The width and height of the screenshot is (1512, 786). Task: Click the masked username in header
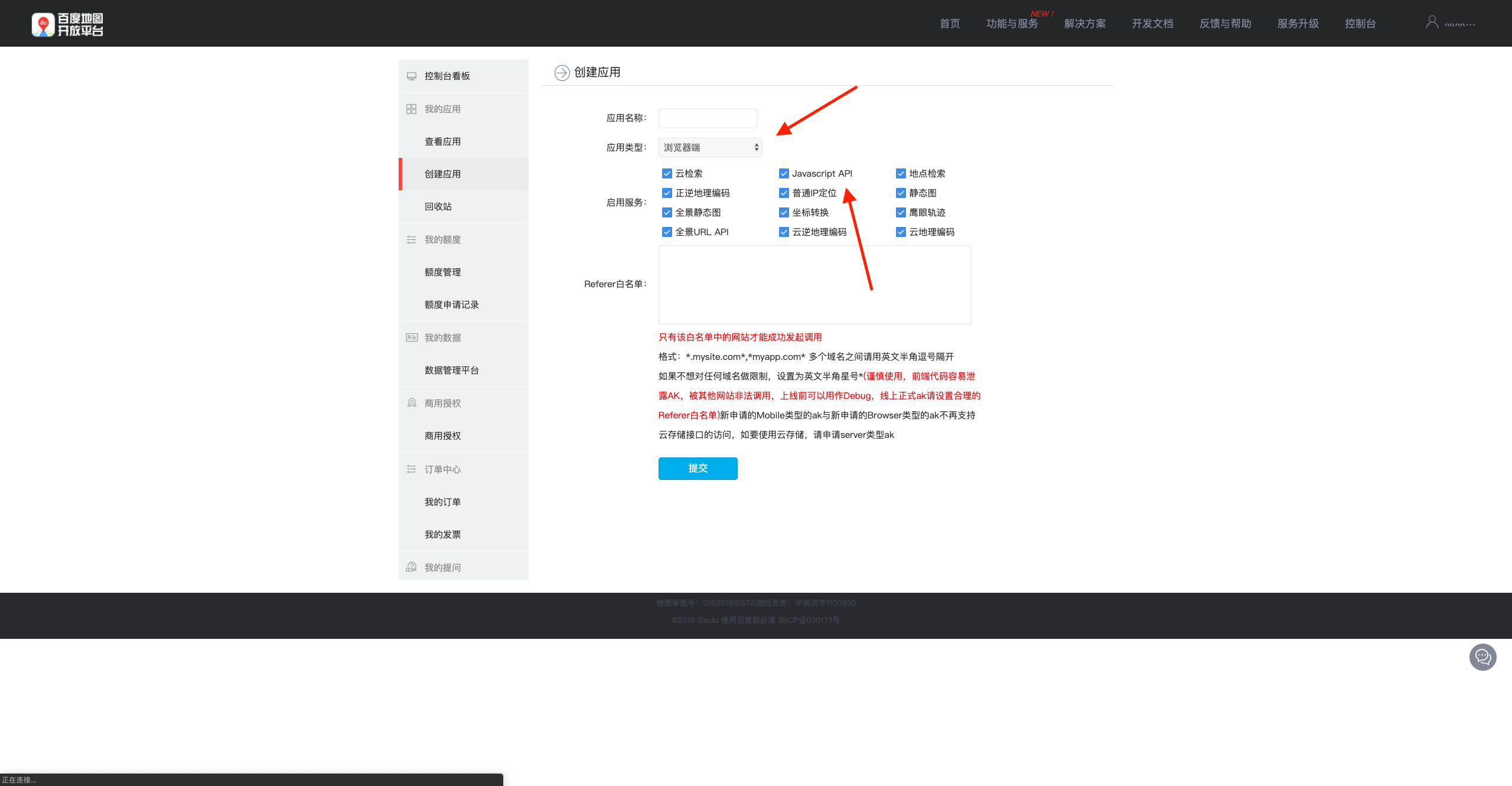(1459, 24)
